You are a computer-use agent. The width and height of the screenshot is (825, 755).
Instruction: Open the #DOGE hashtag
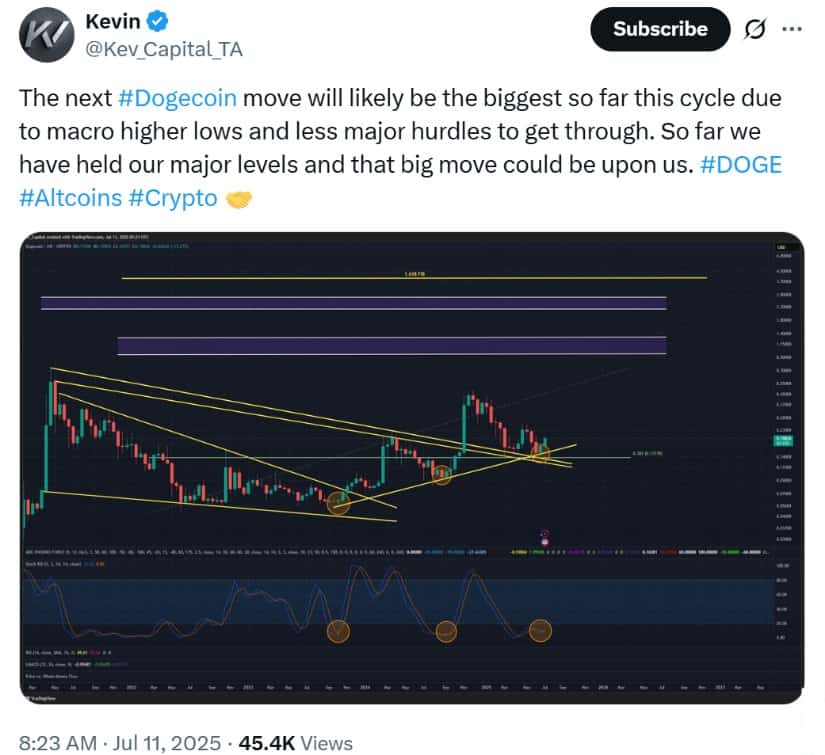pos(741,165)
